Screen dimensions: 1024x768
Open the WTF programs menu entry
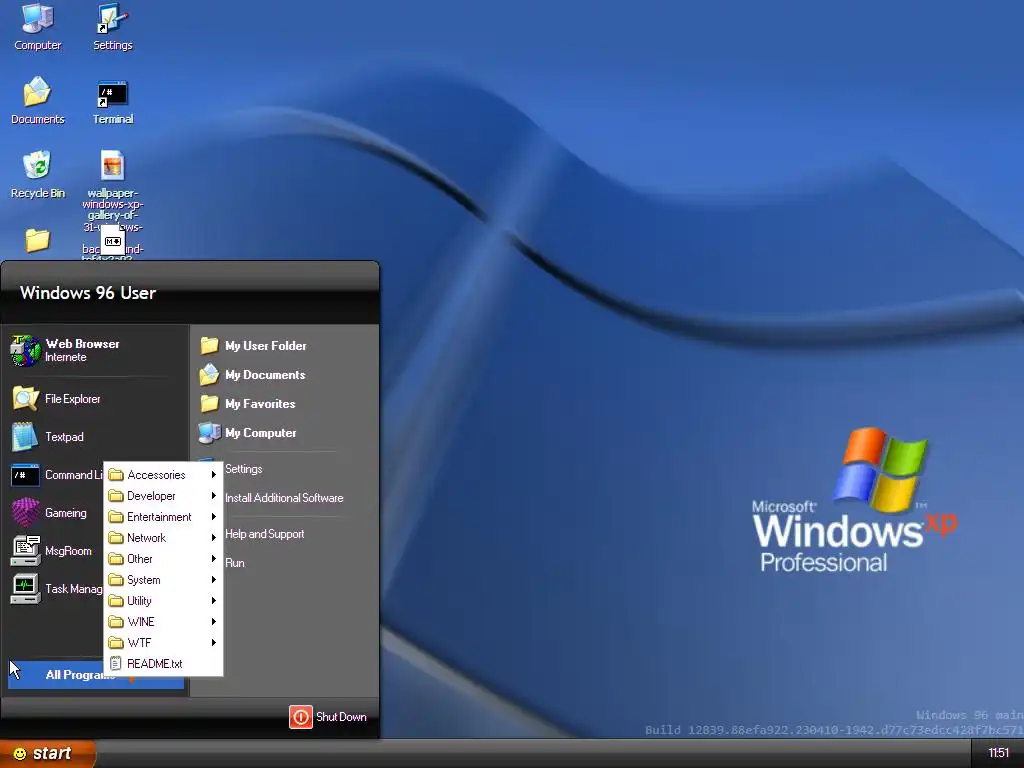click(163, 642)
